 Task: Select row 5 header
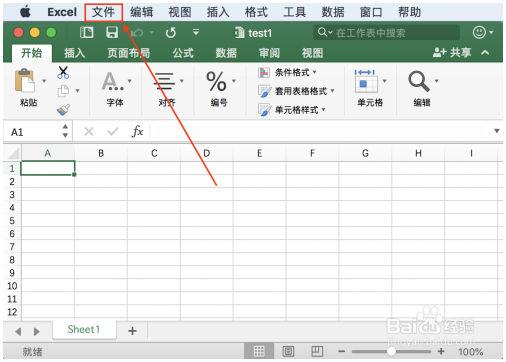[12, 221]
